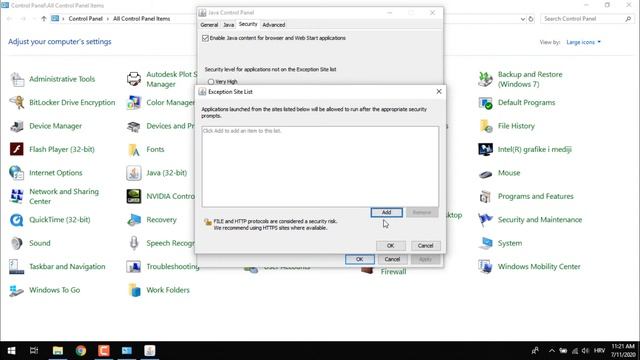Click Add button in Exception Site List
640x360 pixels.
[387, 212]
